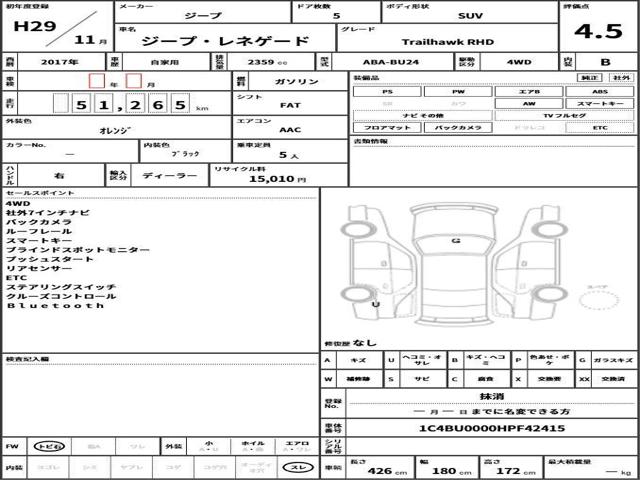The height and width of the screenshot is (480, 640).
Task: Click the exterior color オレンジ
Action: click(x=116, y=131)
